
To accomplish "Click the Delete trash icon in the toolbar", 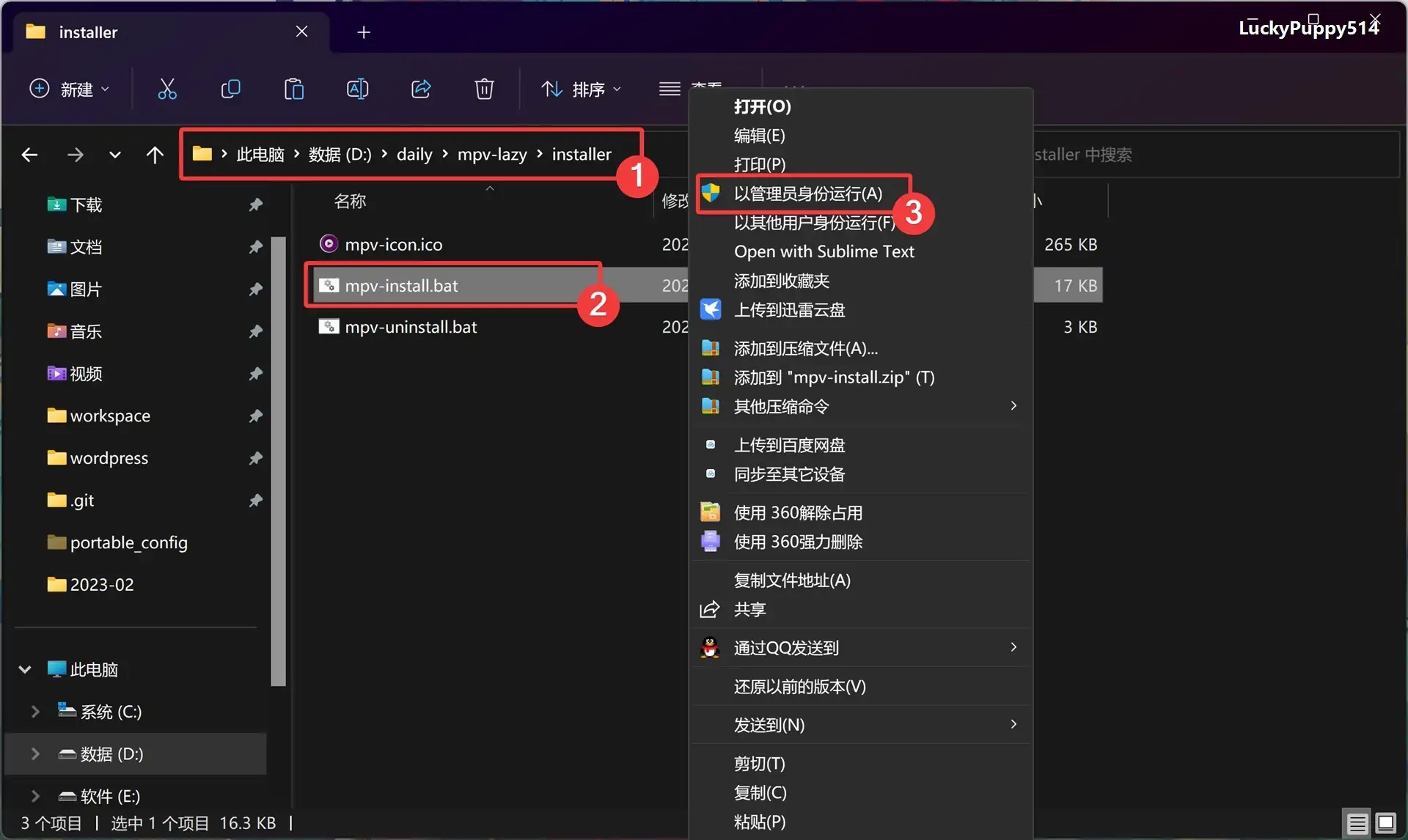I will [x=484, y=89].
